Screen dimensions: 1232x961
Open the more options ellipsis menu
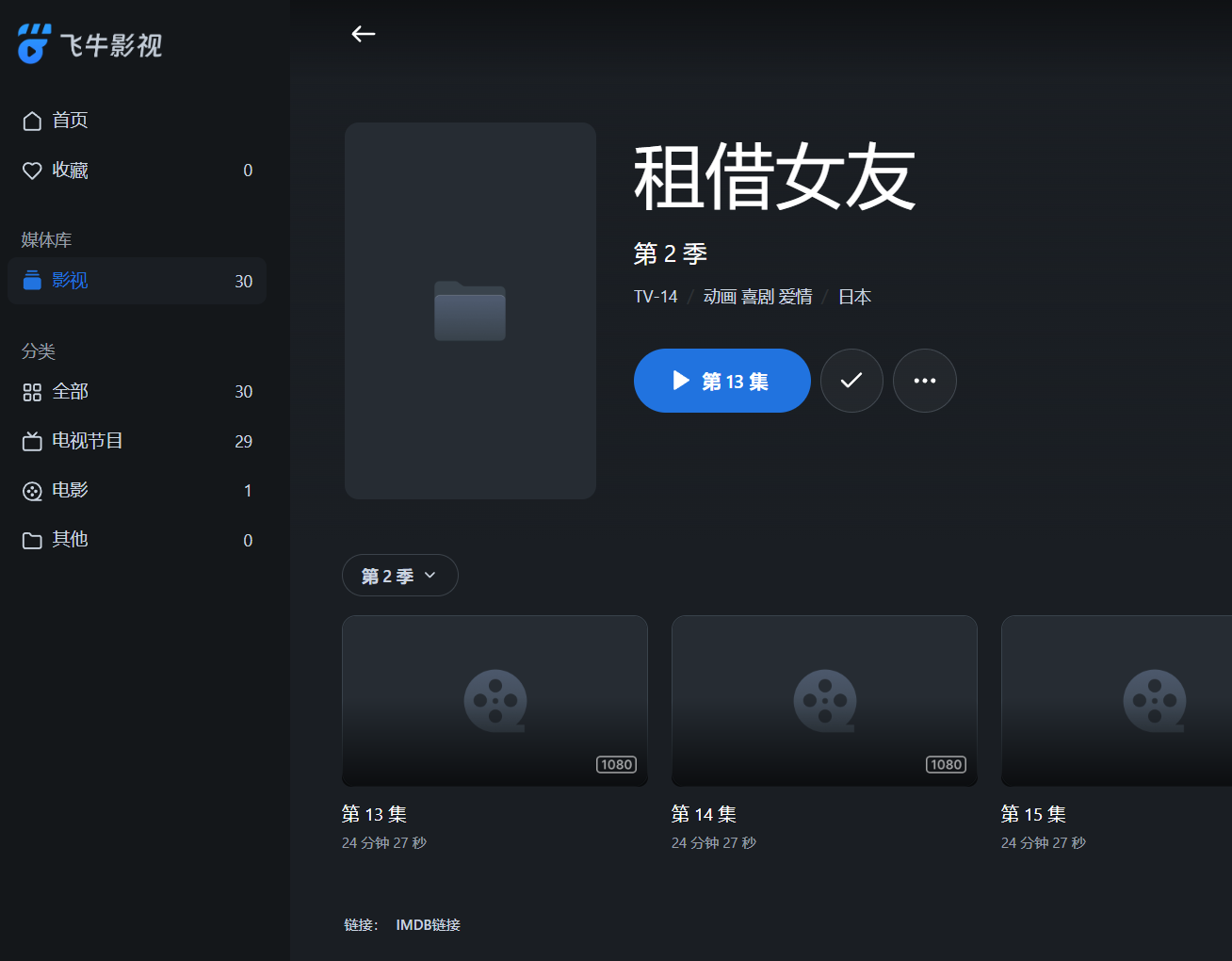[925, 381]
